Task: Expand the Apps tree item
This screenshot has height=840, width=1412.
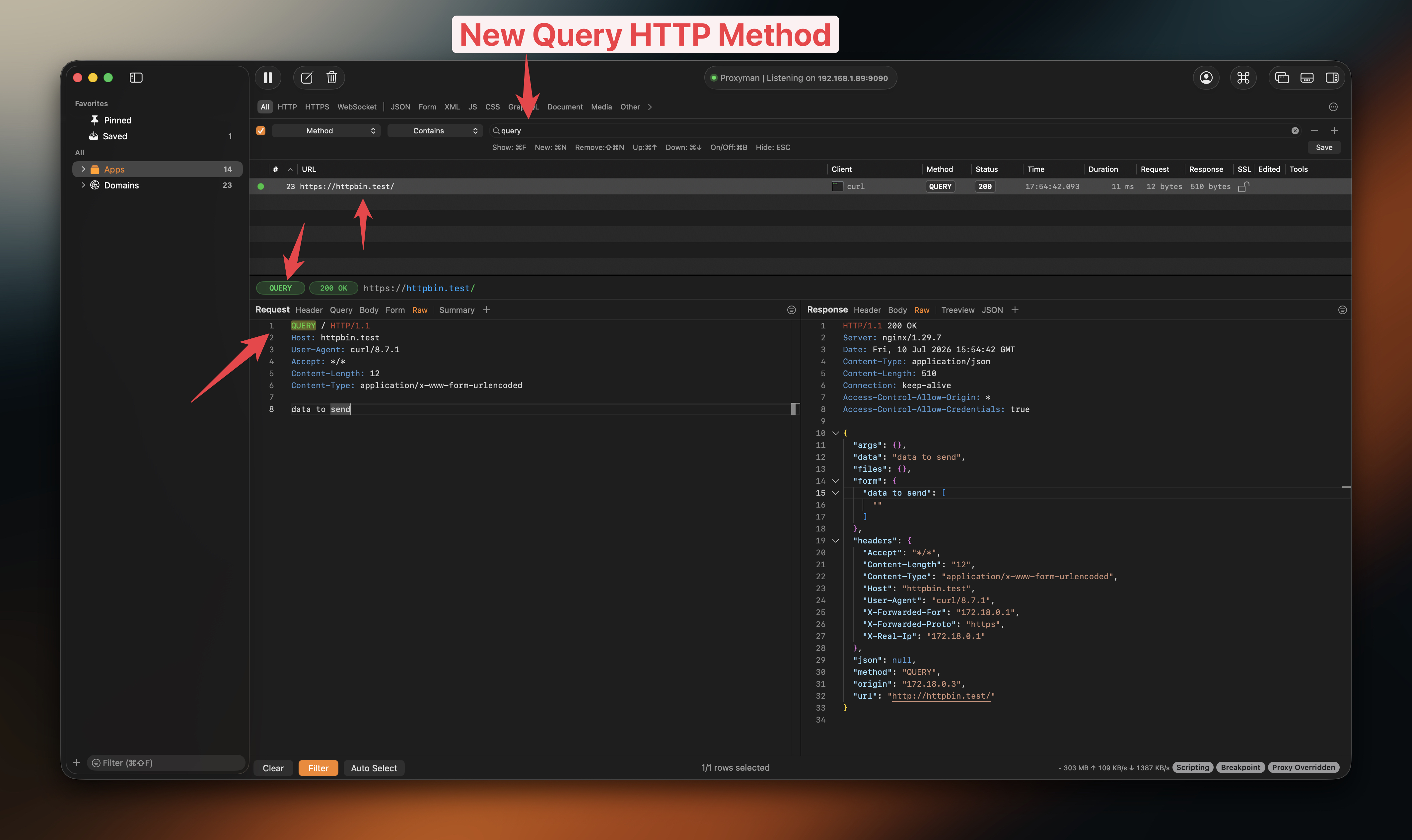Action: pyautogui.click(x=83, y=169)
